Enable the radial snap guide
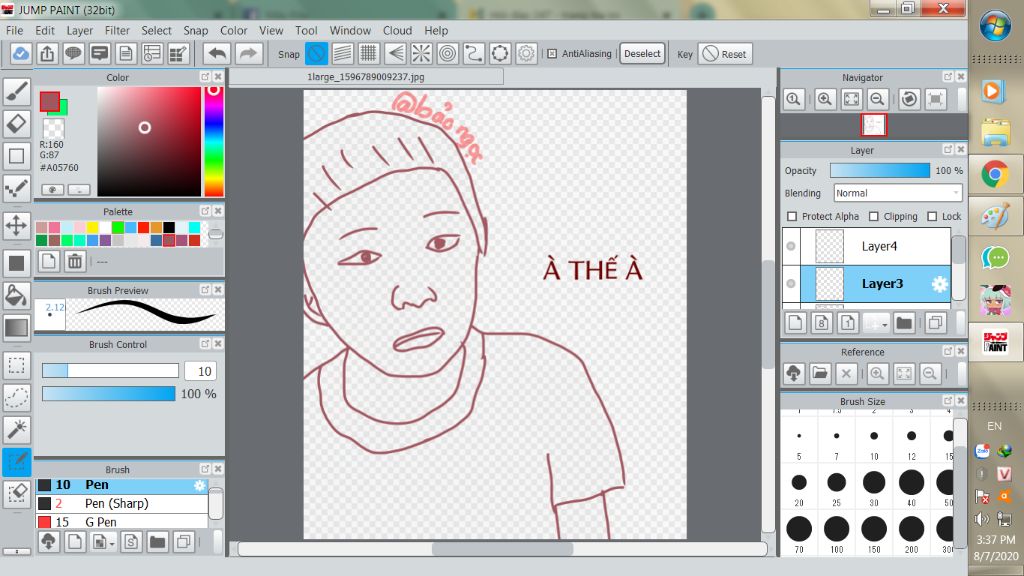 pos(421,54)
